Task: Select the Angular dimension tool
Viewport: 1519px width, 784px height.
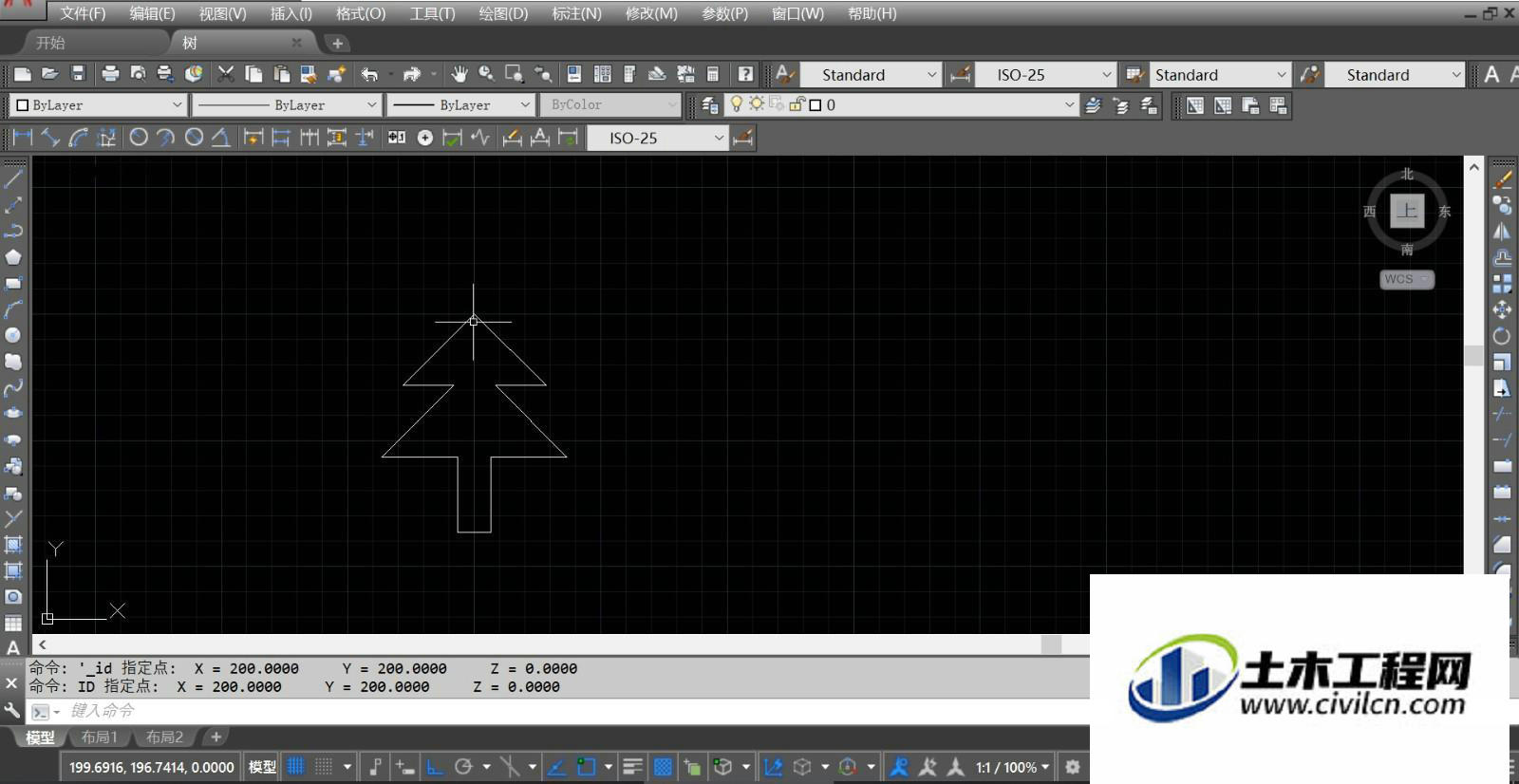Action: pos(220,138)
